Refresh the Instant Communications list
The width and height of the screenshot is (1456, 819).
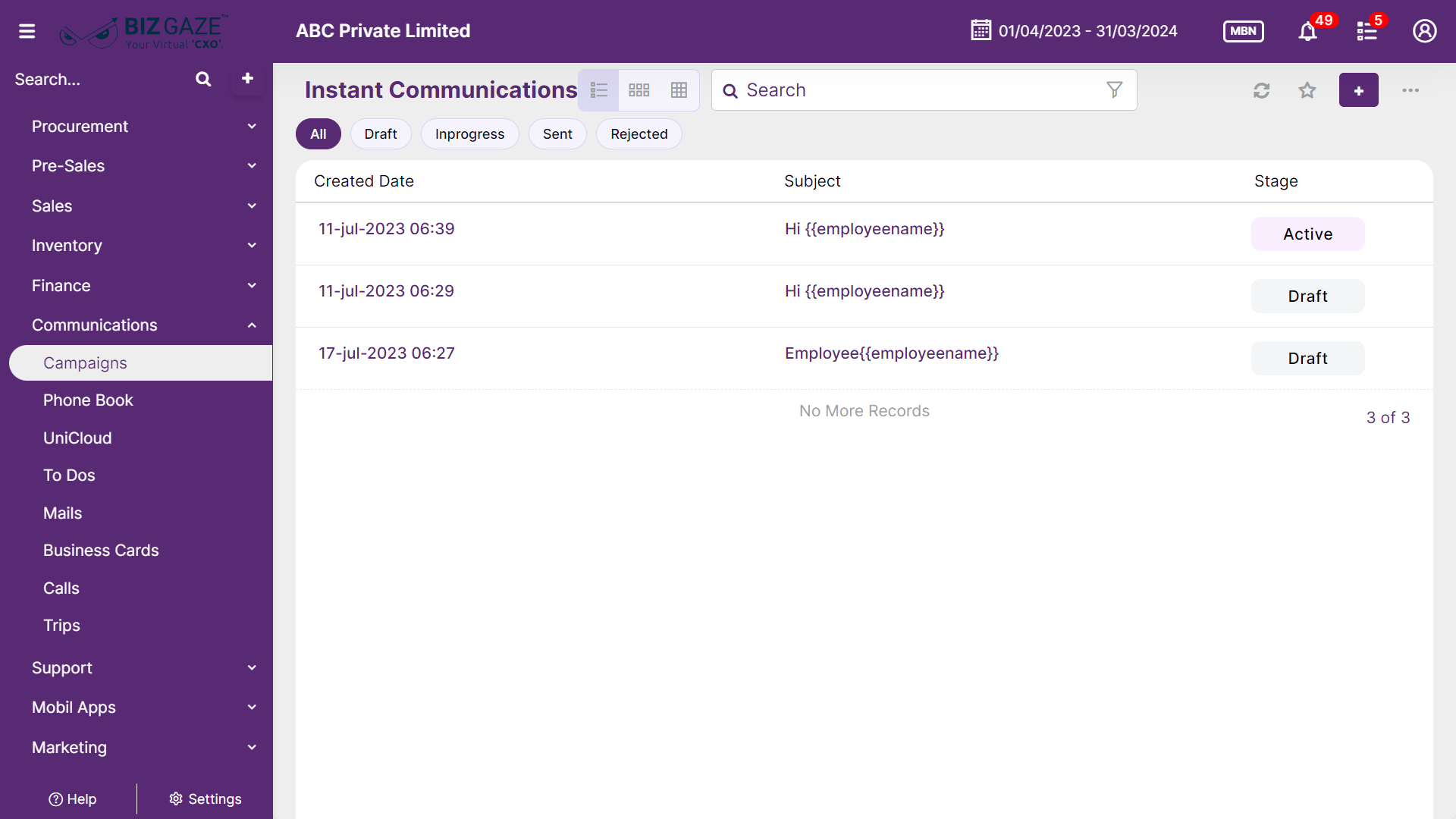[1261, 90]
